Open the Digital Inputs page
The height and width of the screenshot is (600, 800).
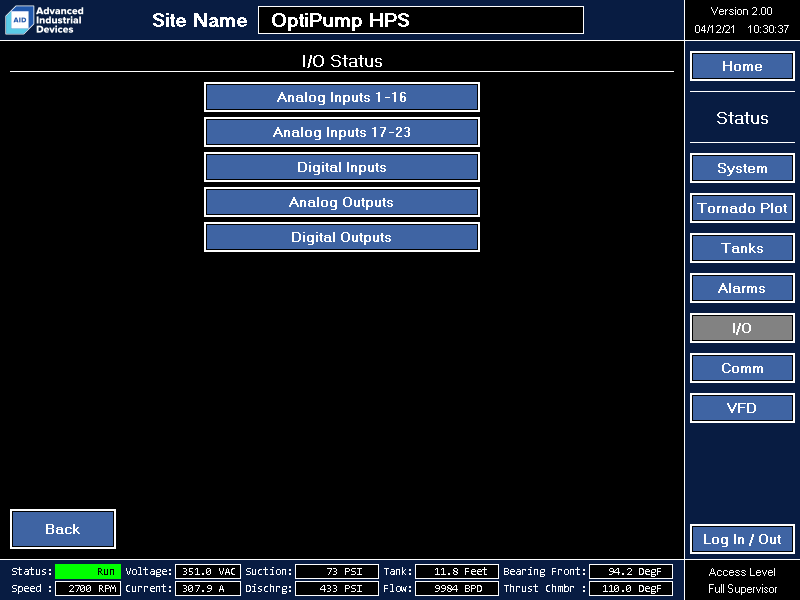[x=341, y=167]
